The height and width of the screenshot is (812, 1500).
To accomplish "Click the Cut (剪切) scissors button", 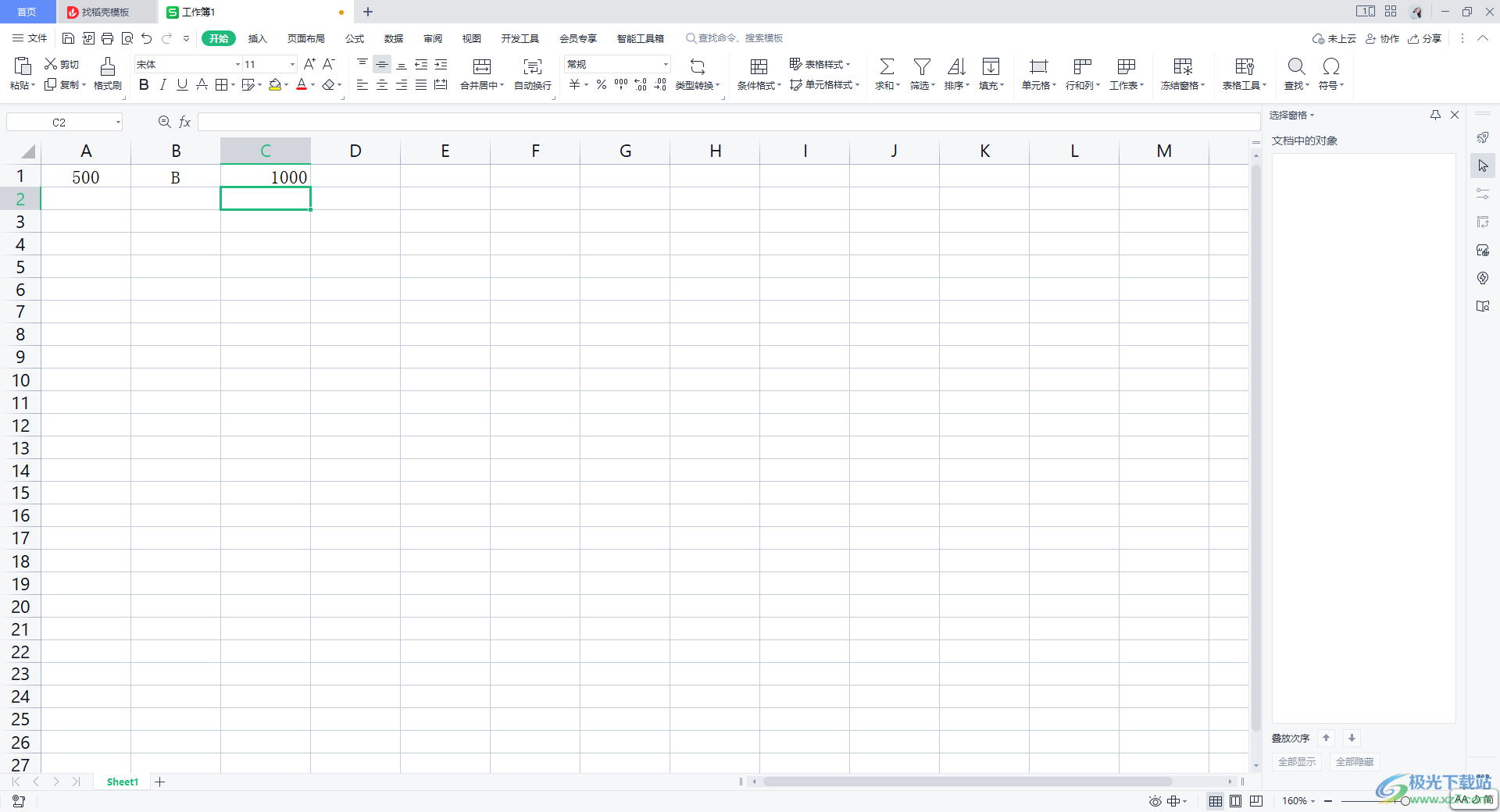I will (62, 64).
